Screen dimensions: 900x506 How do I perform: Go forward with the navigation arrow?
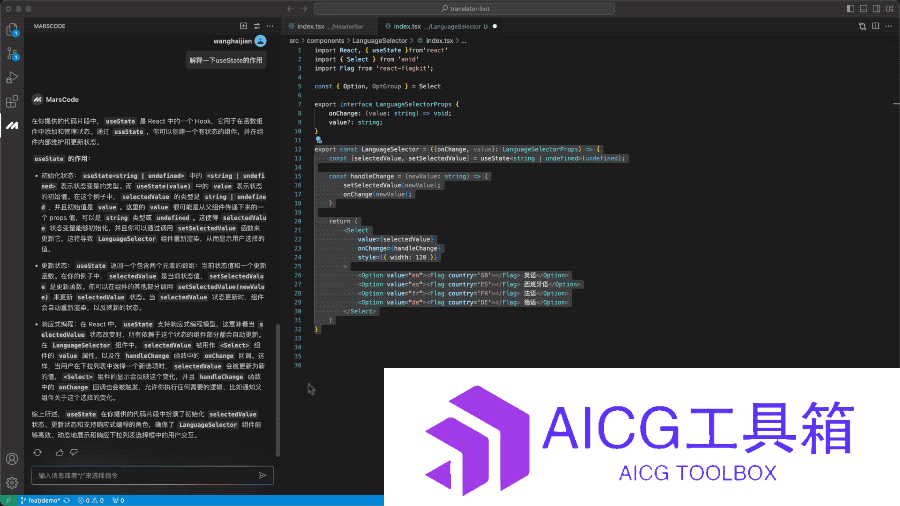pyautogui.click(x=304, y=9)
